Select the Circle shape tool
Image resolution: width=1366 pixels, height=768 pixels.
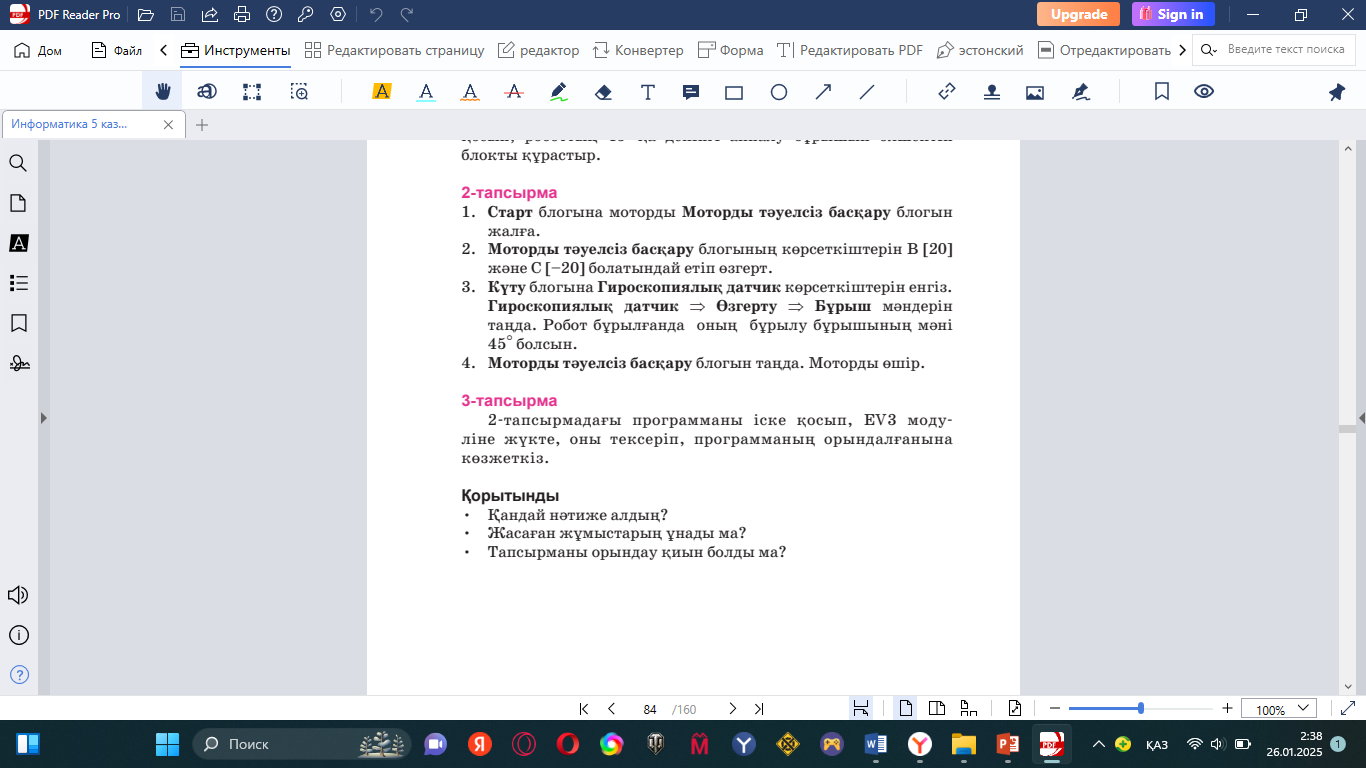click(x=779, y=92)
